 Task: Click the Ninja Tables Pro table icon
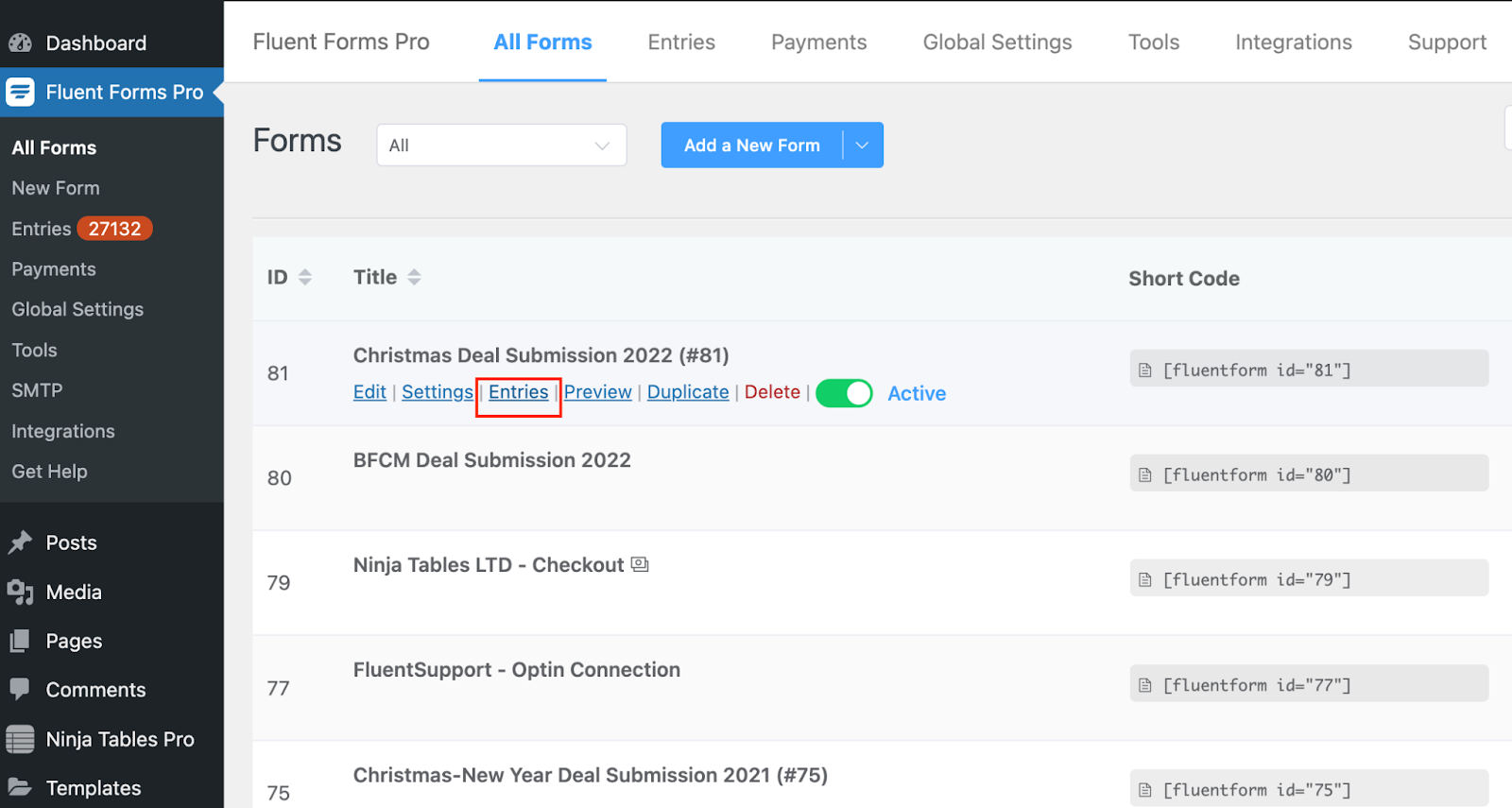coord(20,739)
